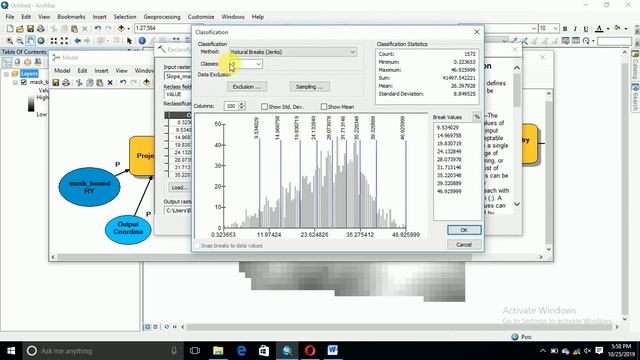The image size is (640, 360).
Task: Open the File menu
Action: tap(10, 17)
